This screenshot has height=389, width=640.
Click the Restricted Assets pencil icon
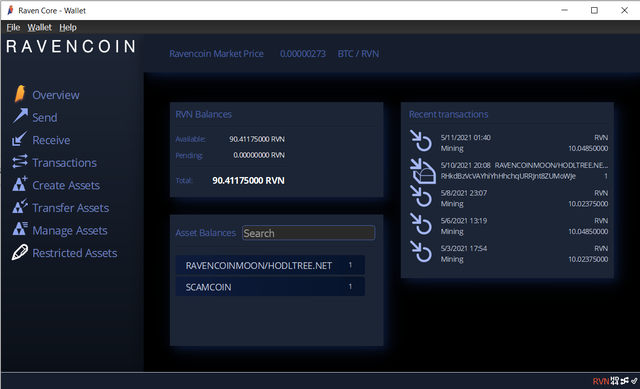[x=20, y=253]
